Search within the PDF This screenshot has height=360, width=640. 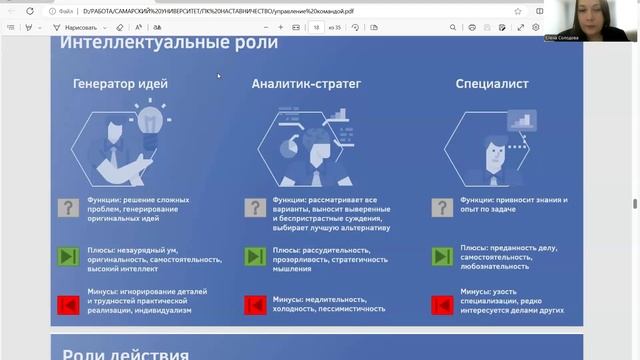tap(453, 27)
